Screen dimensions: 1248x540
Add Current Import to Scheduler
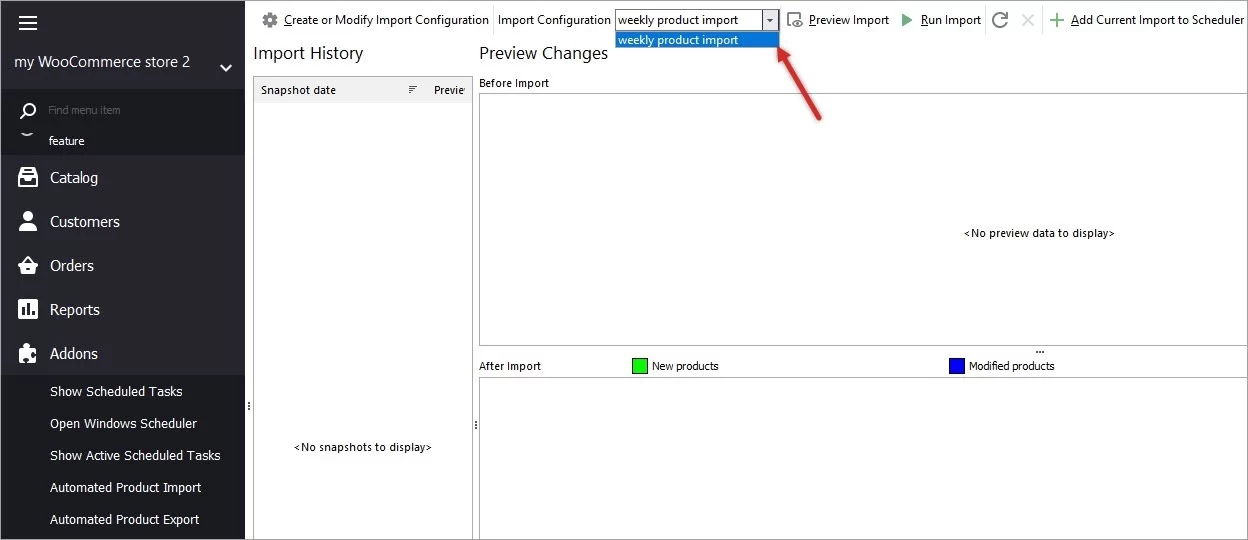pyautogui.click(x=1146, y=20)
